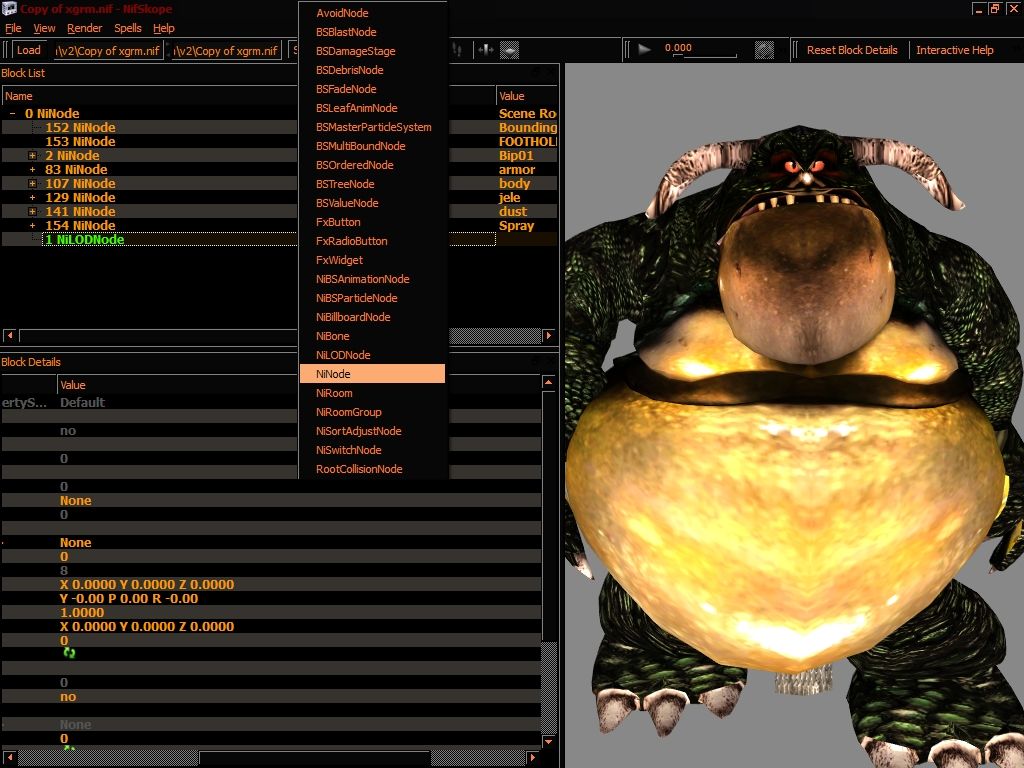Choose NiLODNode from the block type list
The width and height of the screenshot is (1024, 768).
tap(372, 355)
